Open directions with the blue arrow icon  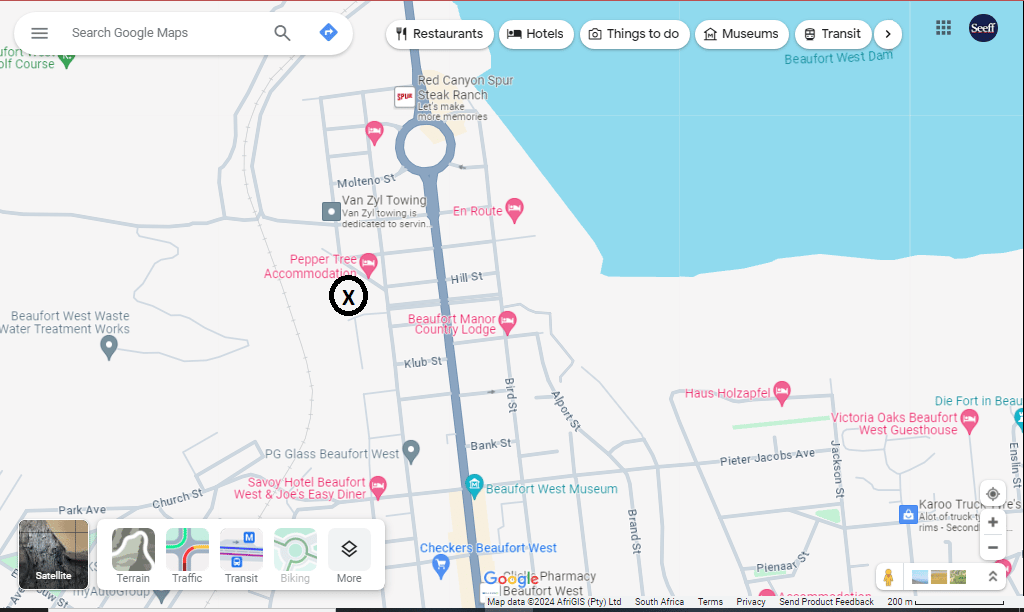tap(328, 32)
